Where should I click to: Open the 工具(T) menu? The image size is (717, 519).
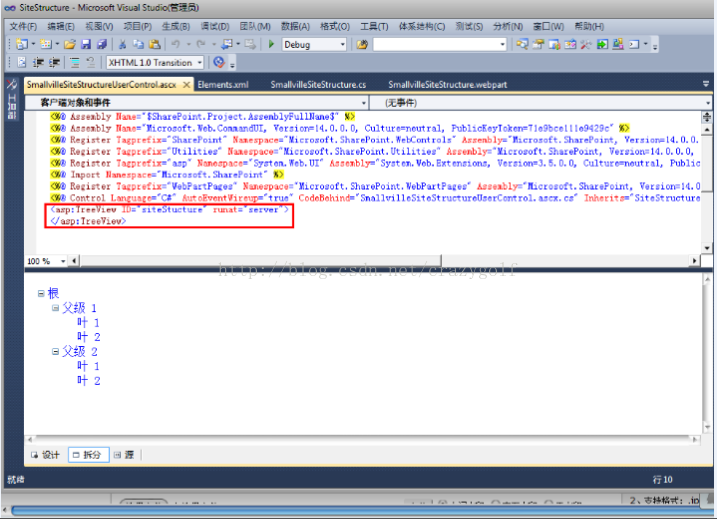tap(374, 27)
